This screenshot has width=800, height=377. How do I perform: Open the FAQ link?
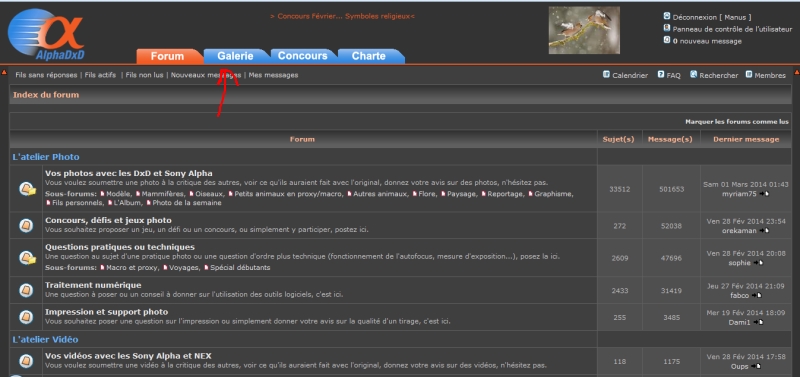click(673, 76)
